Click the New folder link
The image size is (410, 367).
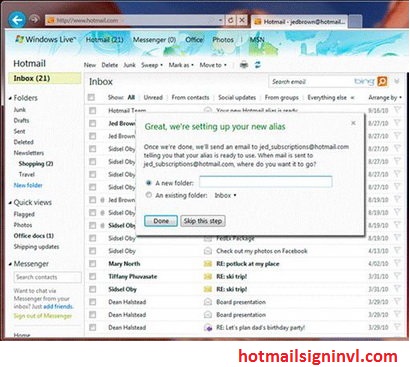tap(28, 185)
